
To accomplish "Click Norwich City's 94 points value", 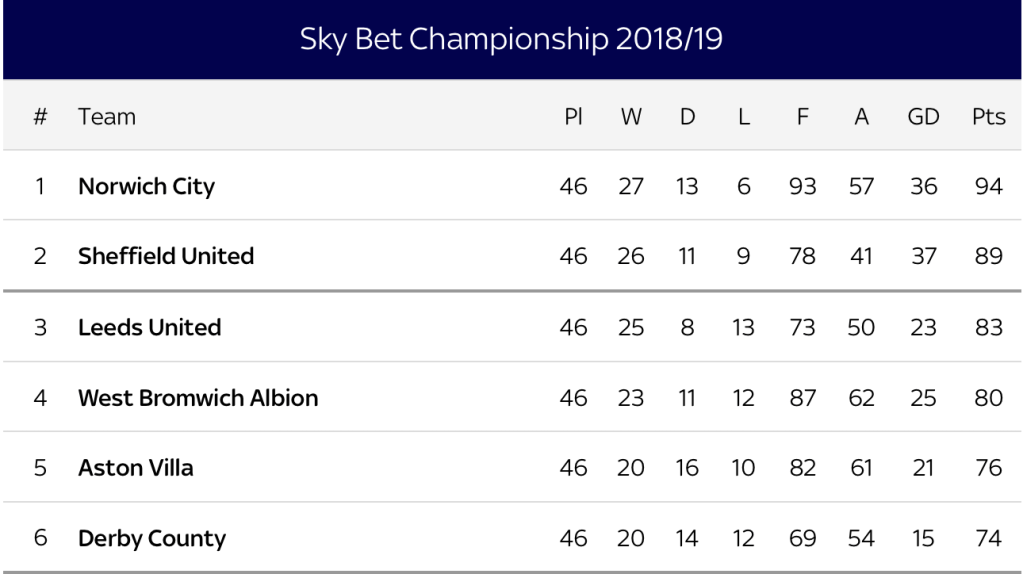I will click(x=988, y=186).
